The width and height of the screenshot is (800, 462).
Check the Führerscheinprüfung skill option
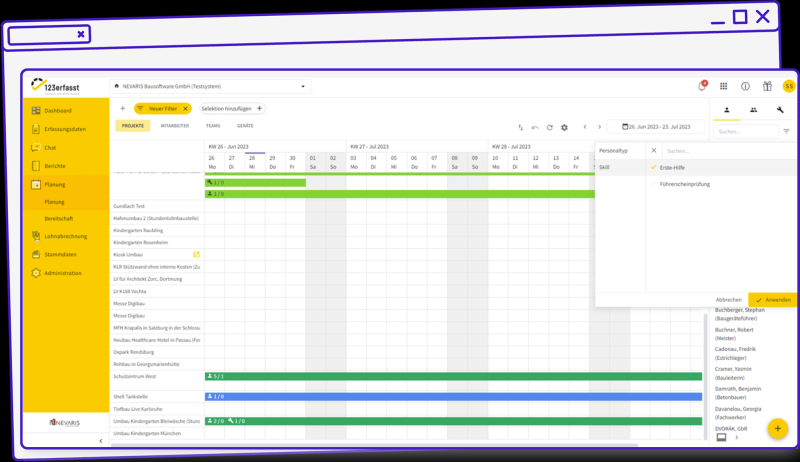tap(653, 184)
